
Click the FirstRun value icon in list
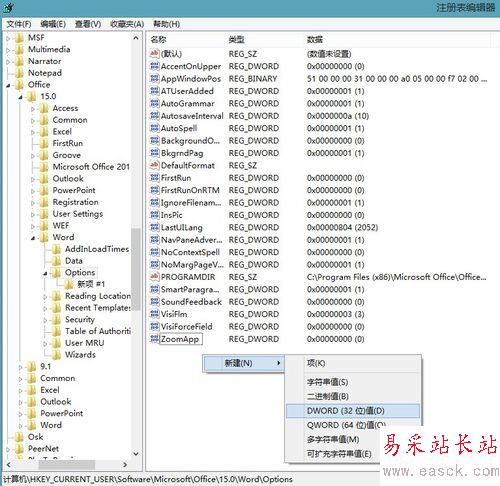click(154, 178)
